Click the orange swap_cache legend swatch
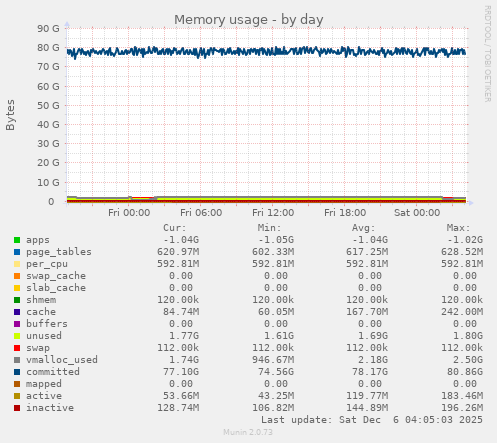The width and height of the screenshot is (497, 443). 17,276
